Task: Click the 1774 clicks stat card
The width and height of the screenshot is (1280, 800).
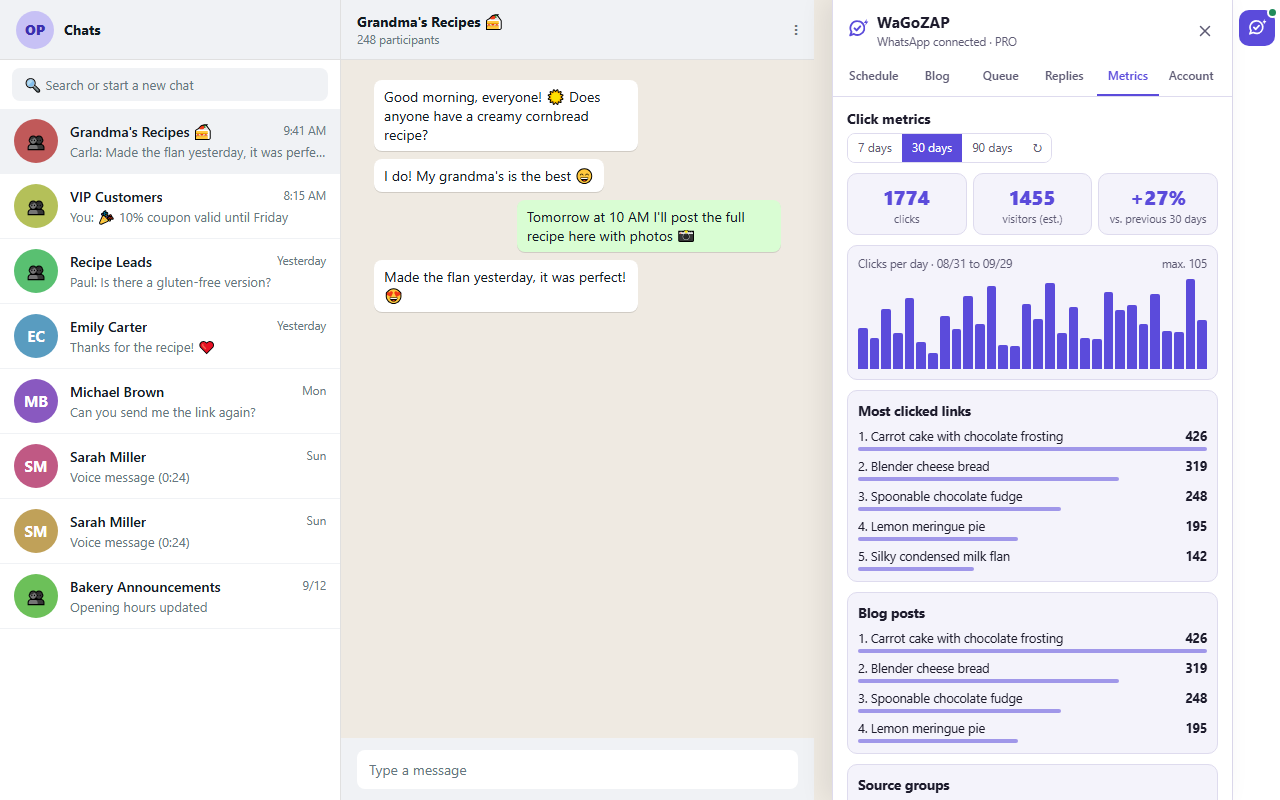Action: tap(907, 204)
